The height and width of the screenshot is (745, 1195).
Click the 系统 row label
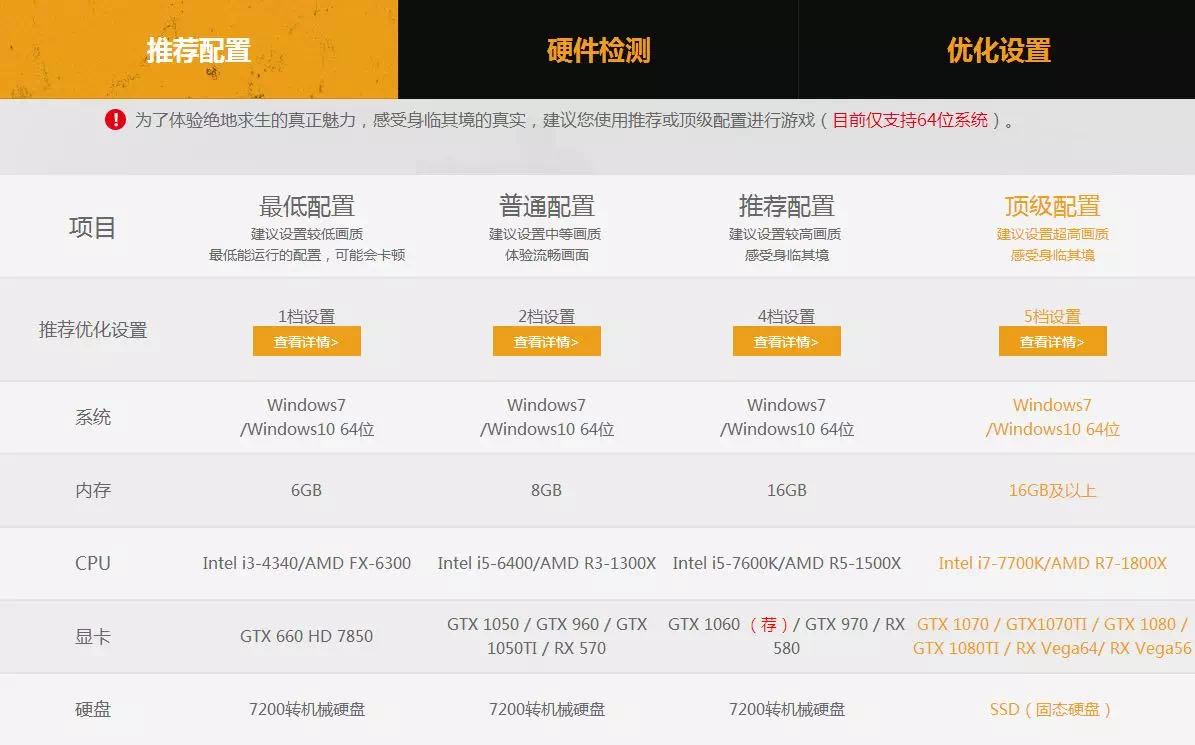pyautogui.click(x=93, y=417)
